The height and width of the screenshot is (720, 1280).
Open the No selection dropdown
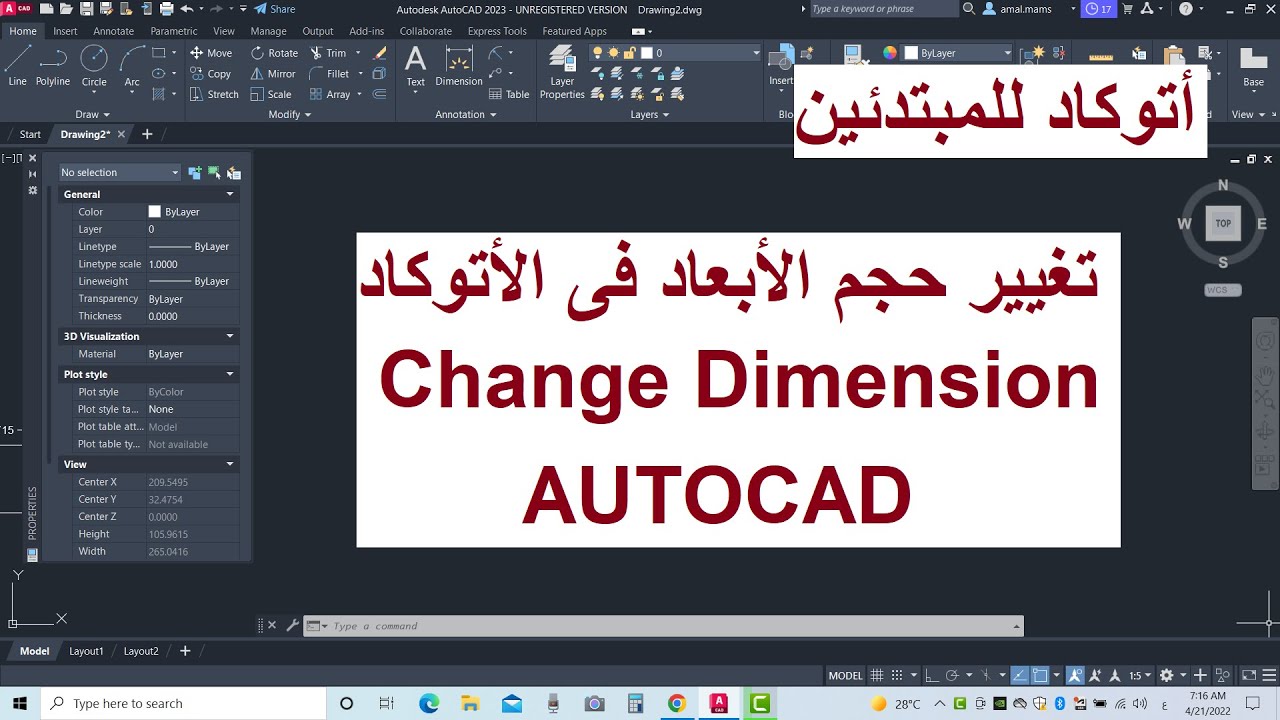(x=119, y=173)
